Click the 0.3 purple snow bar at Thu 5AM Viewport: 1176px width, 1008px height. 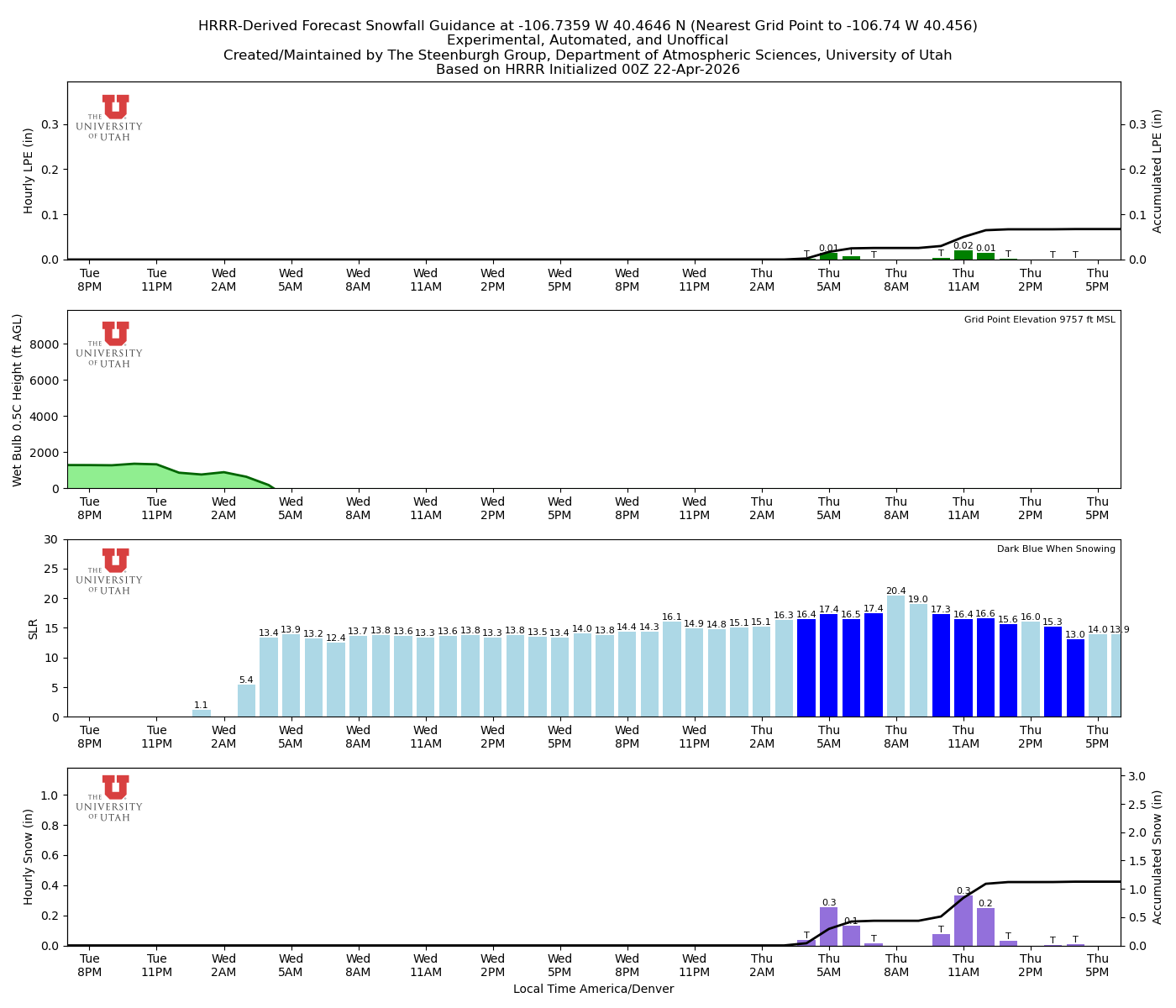point(829,928)
